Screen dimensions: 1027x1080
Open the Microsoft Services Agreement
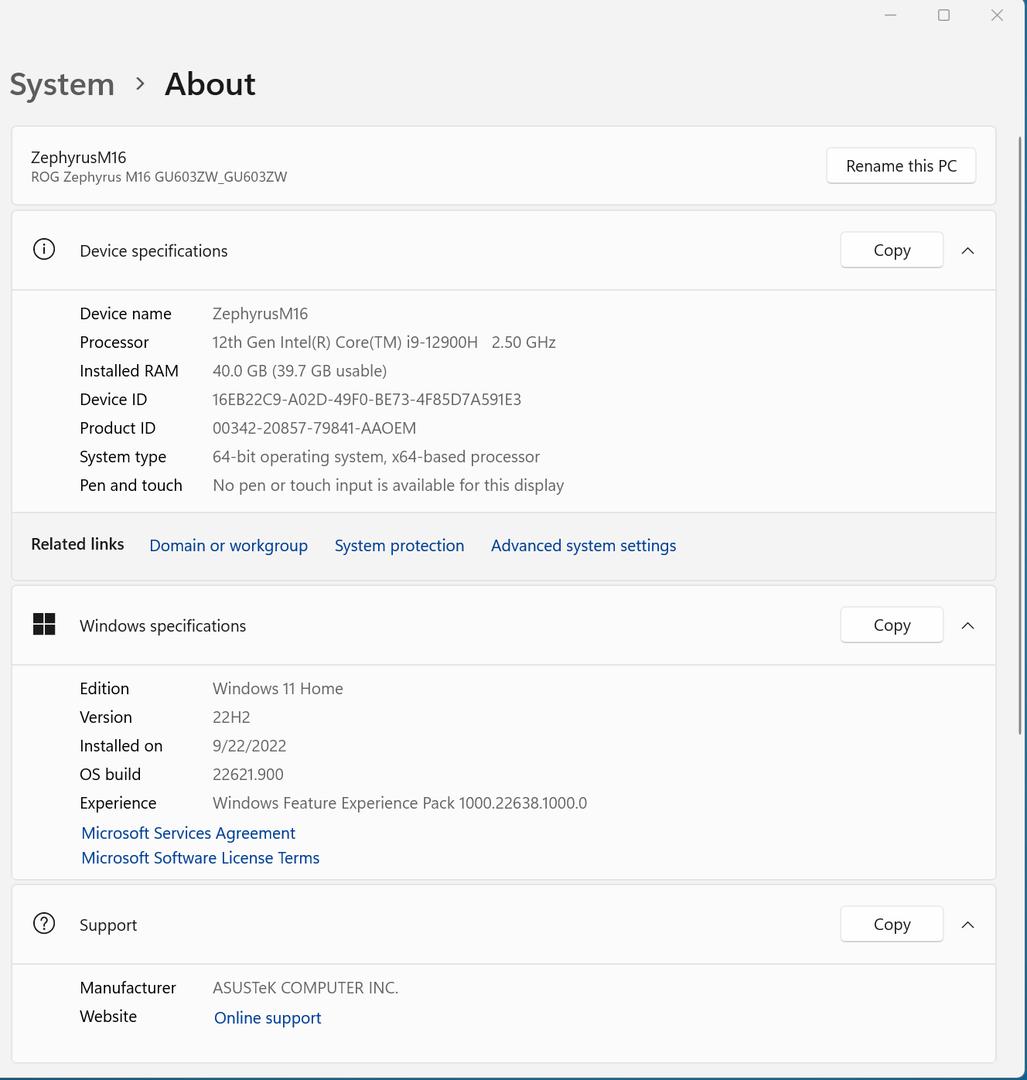click(188, 833)
